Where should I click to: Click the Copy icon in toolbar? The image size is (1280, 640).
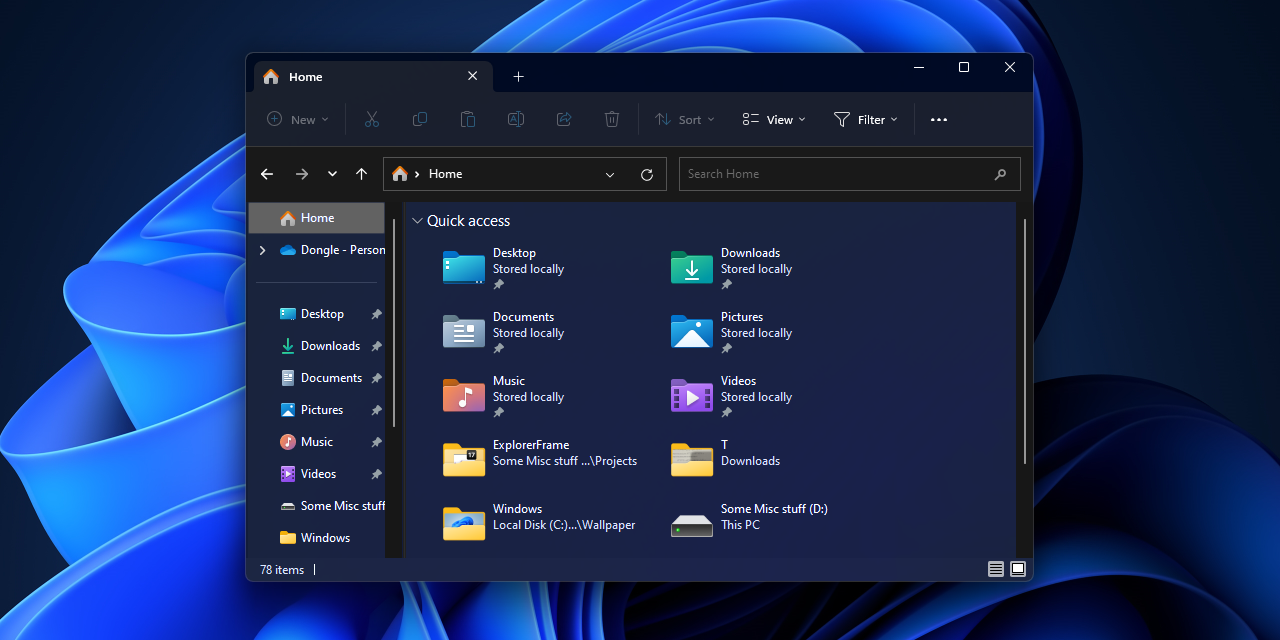point(420,119)
